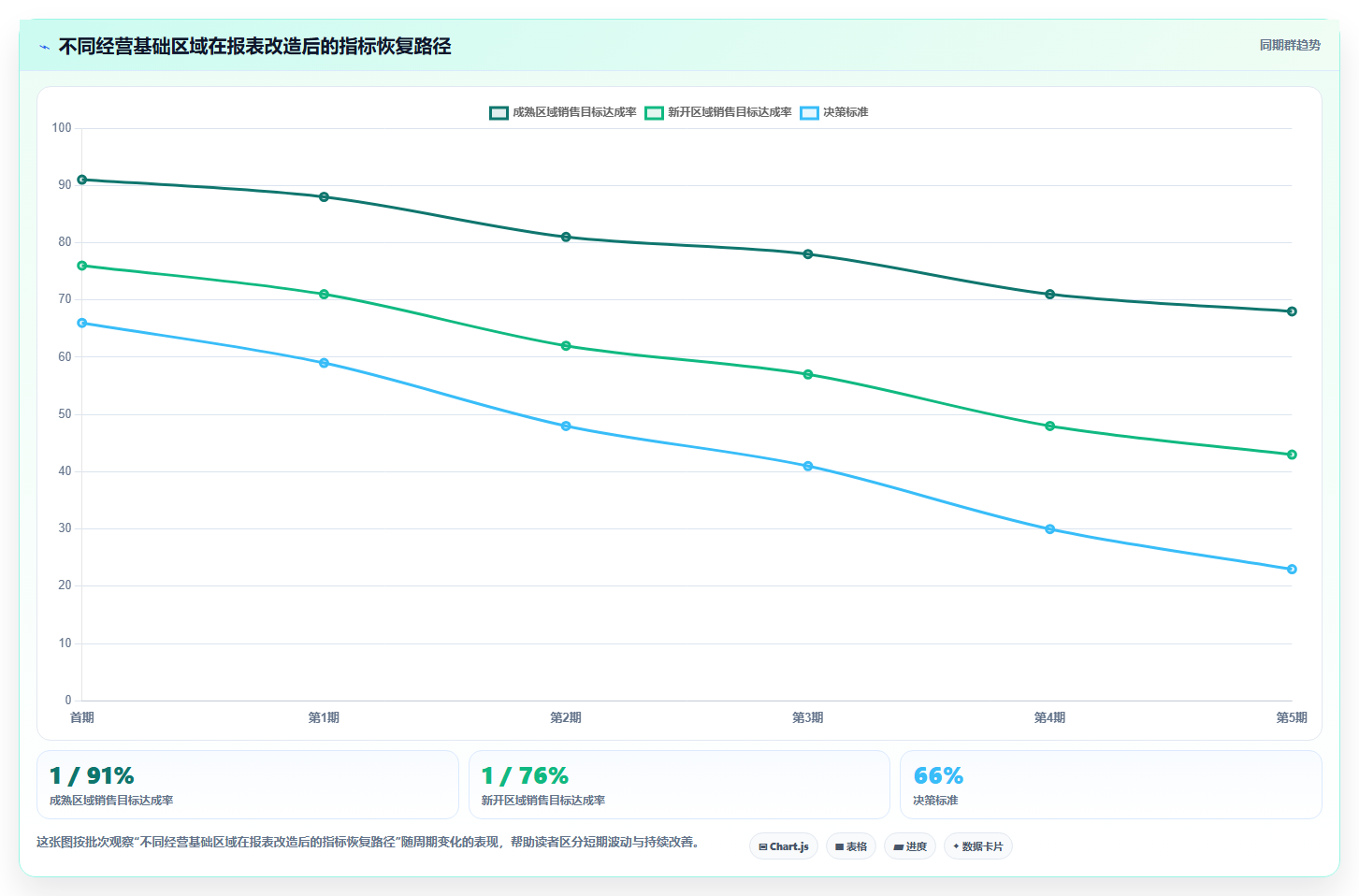Screen dimensions: 1359x896
Task: Pick the 新开区域 data point at 第1期
Action: tap(324, 295)
